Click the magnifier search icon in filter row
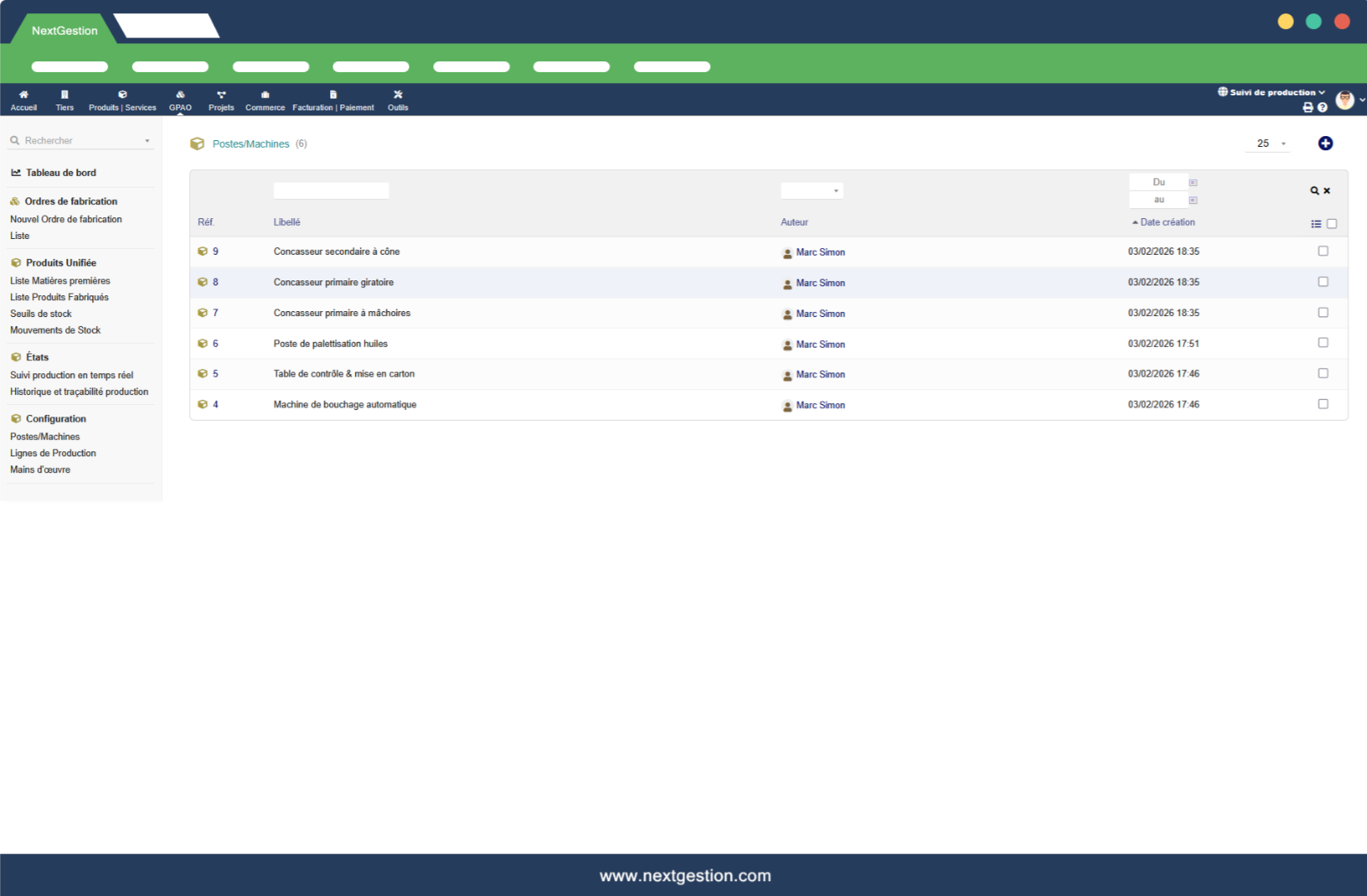This screenshot has width=1367, height=896. 1314,191
